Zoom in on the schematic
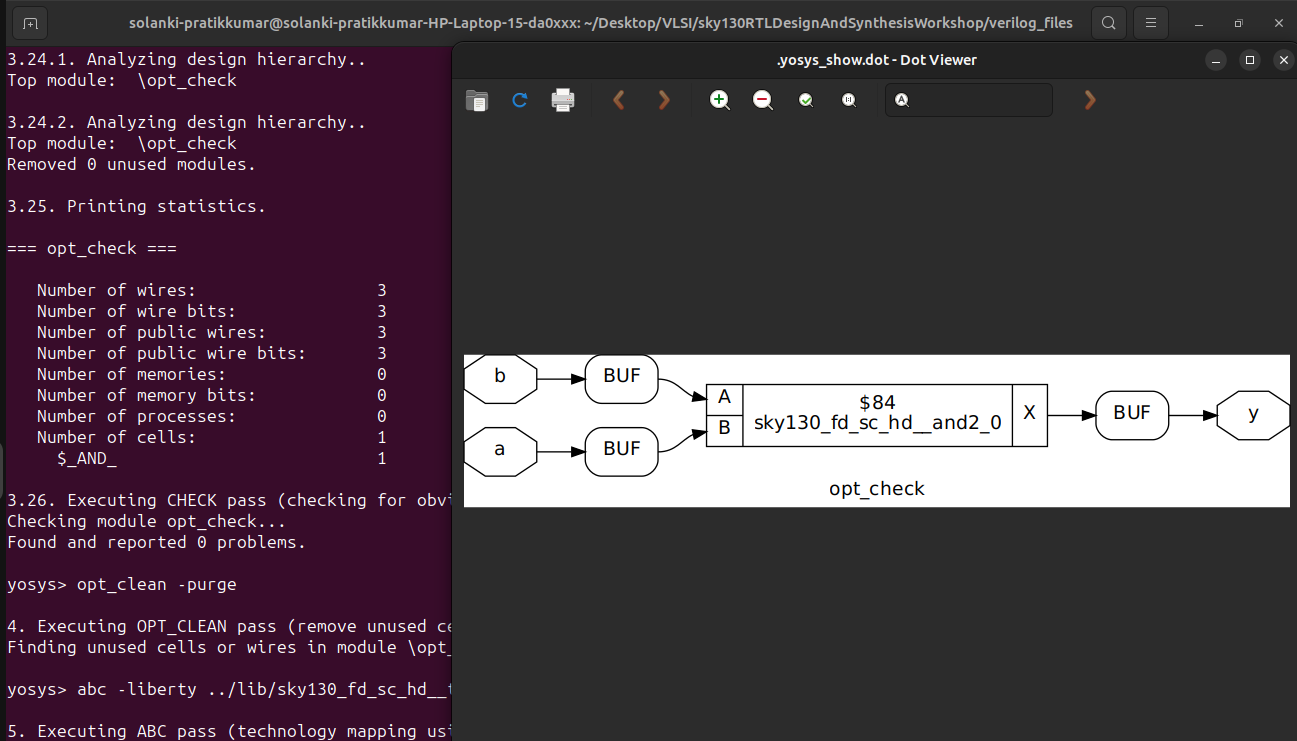The height and width of the screenshot is (741, 1297). [719, 100]
